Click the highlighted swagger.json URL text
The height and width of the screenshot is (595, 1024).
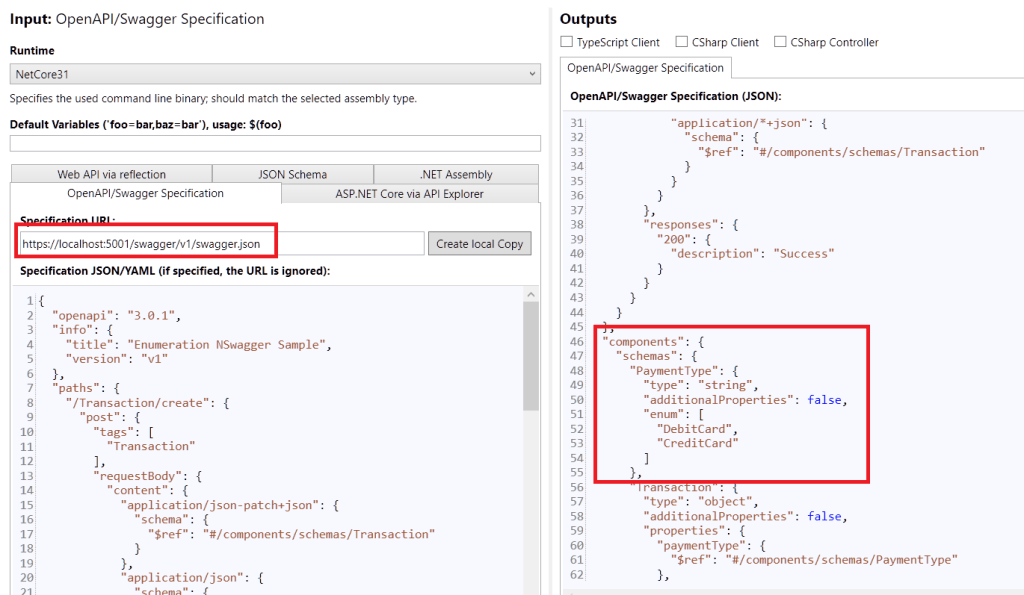[x=146, y=241]
